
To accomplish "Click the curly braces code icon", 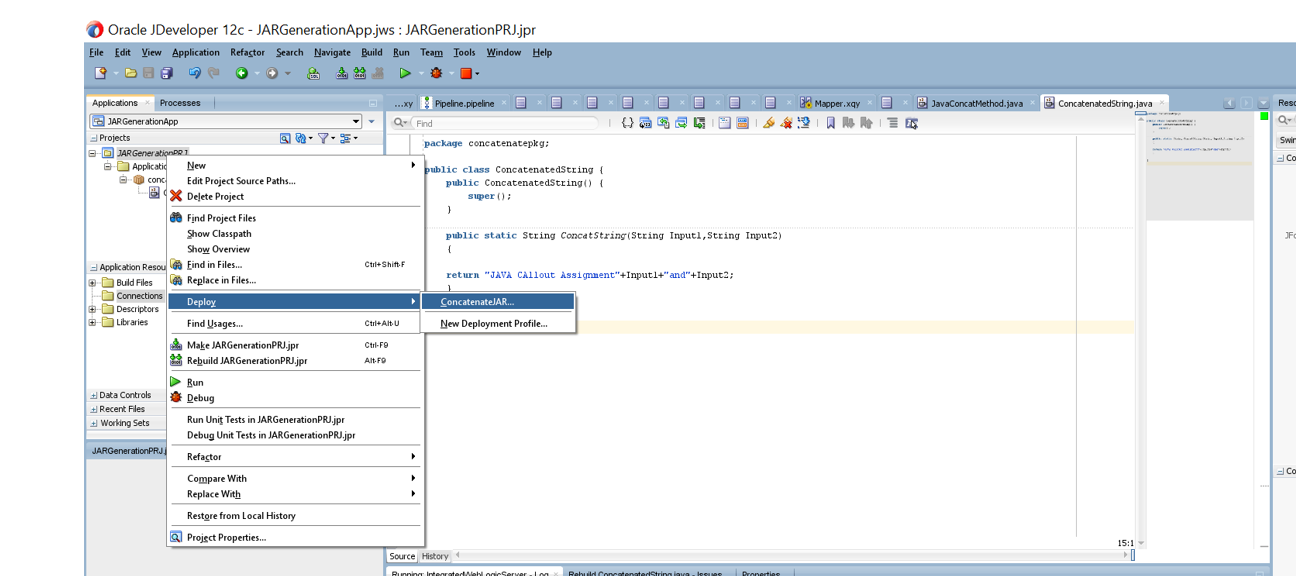I will coord(627,123).
